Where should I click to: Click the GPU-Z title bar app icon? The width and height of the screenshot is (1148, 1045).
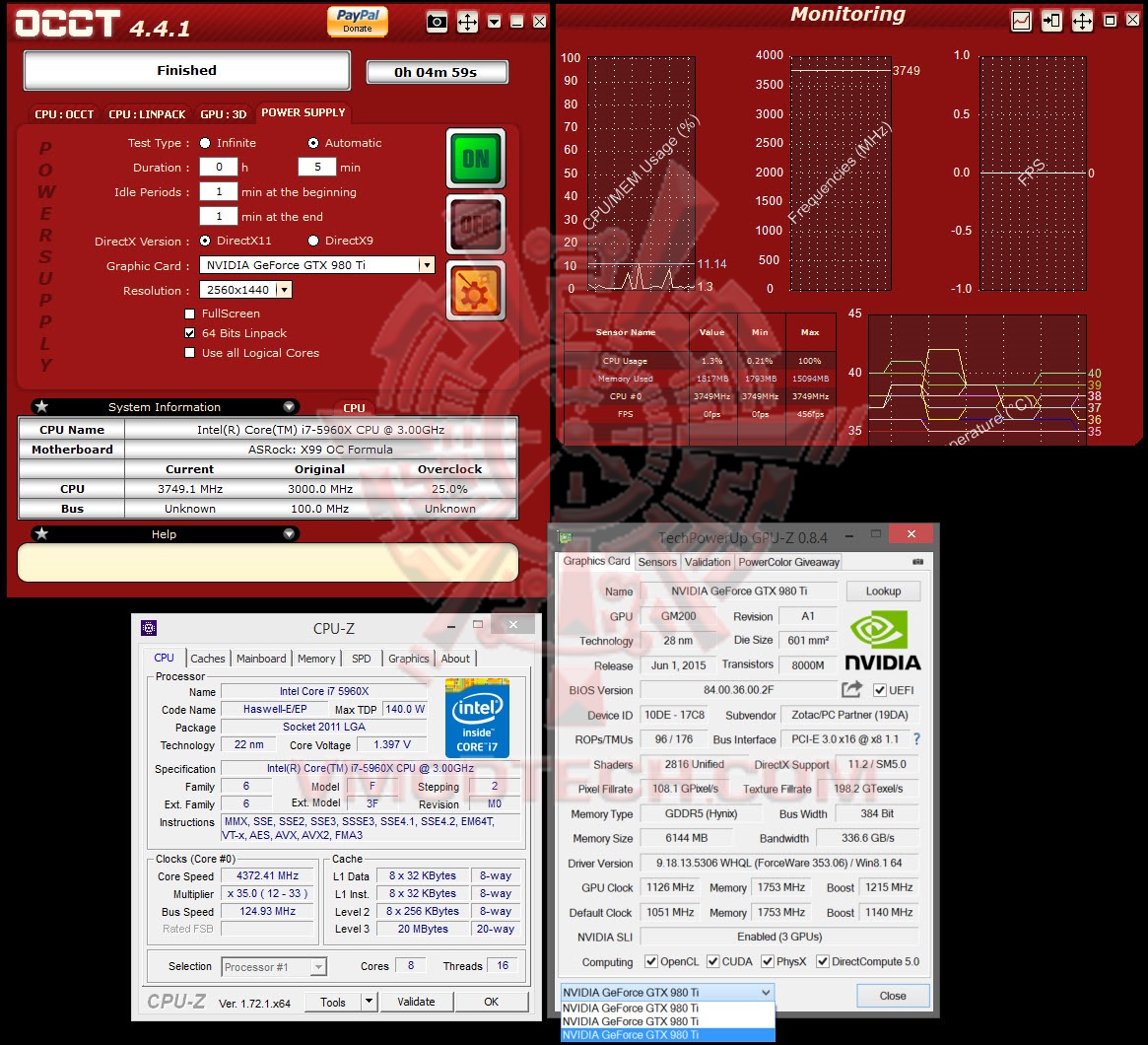pyautogui.click(x=566, y=536)
